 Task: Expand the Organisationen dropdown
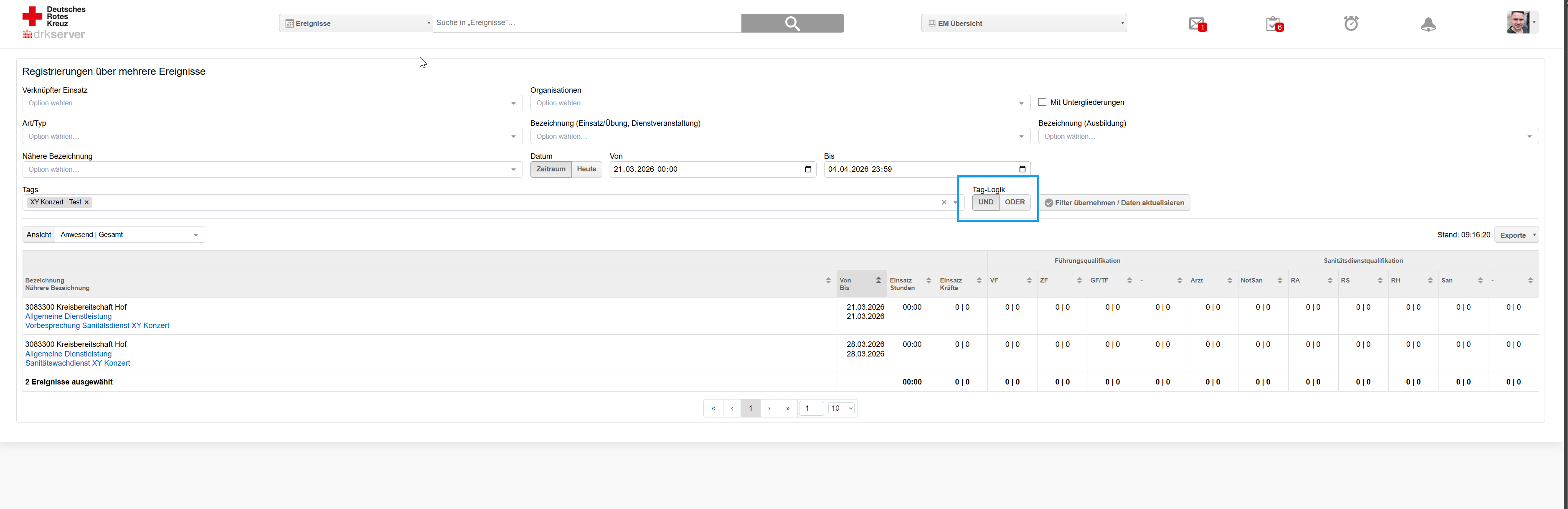click(779, 103)
